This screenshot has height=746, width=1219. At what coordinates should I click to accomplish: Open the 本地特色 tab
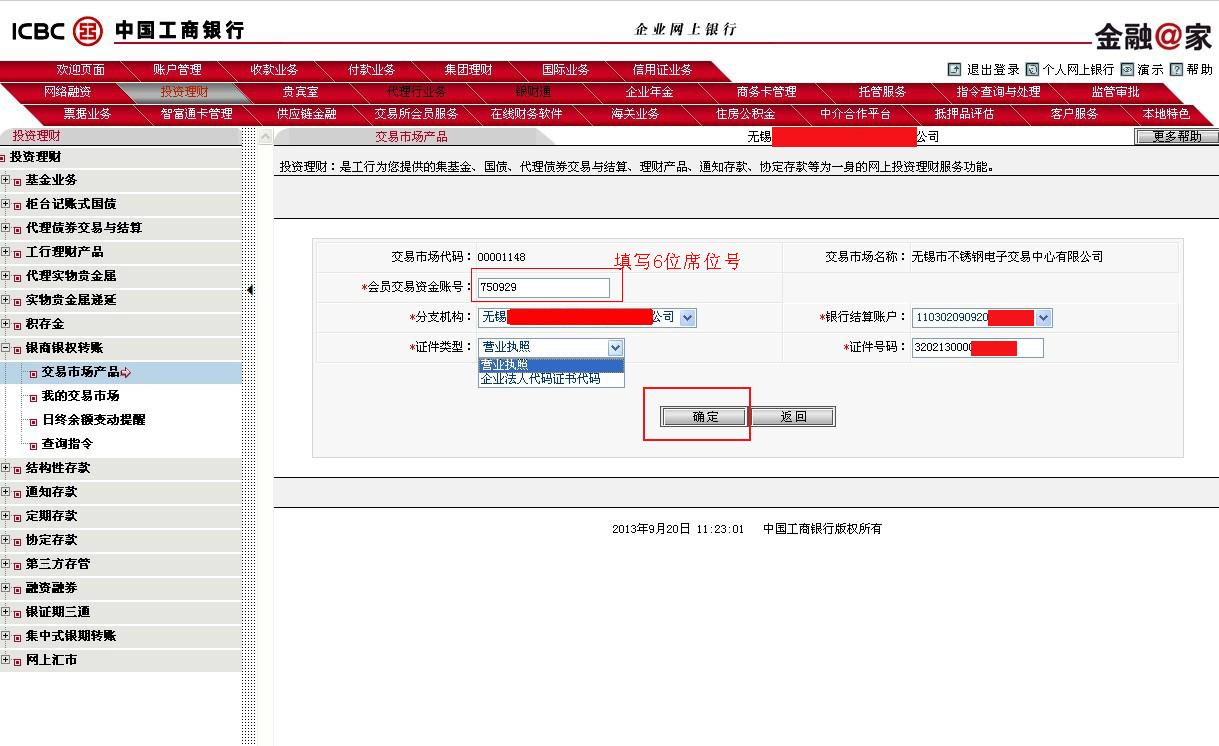[1167, 114]
